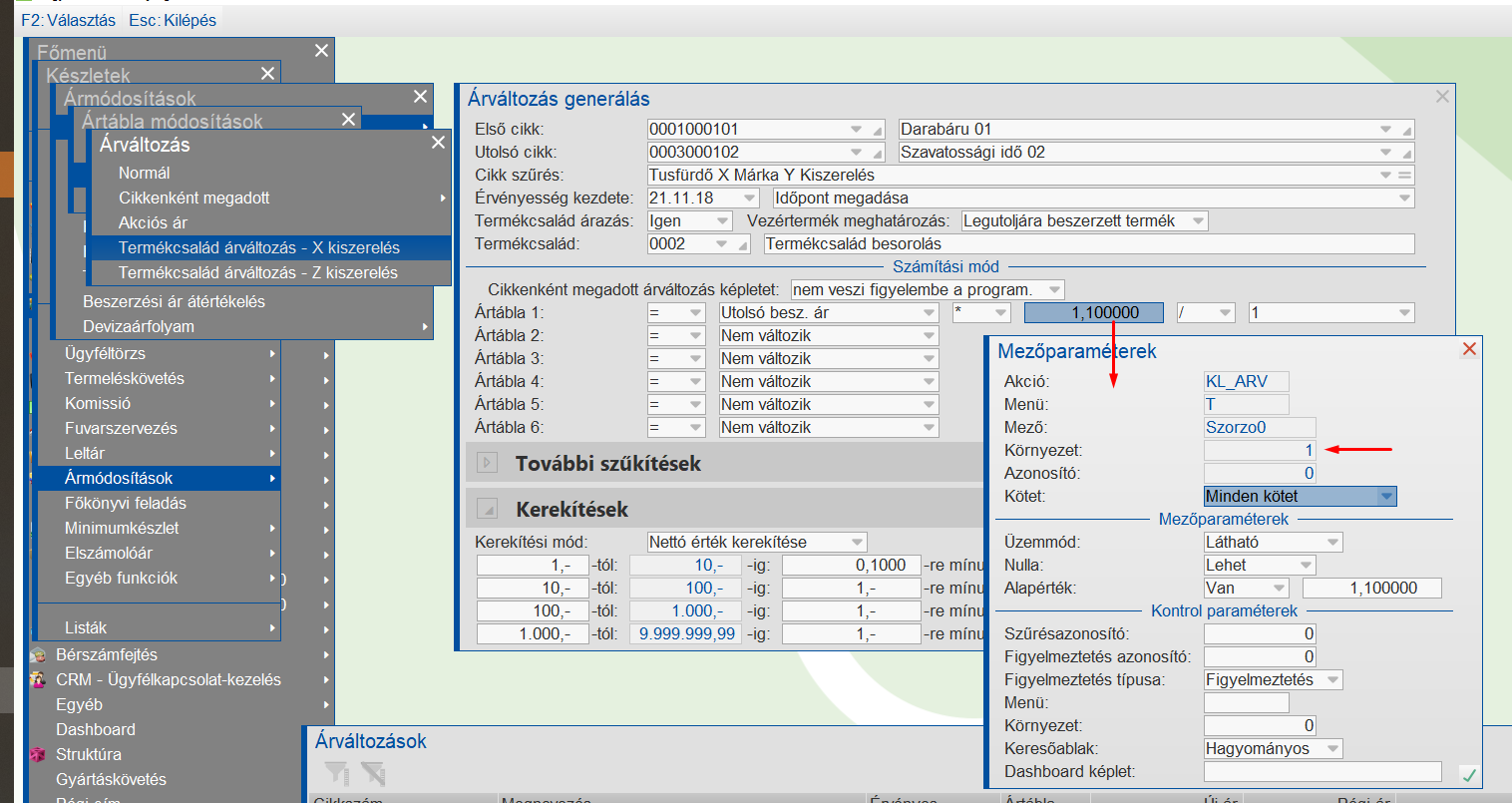Open the Kötet dropdown showing Minden kötet
This screenshot has height=803, width=1512.
tap(1385, 497)
